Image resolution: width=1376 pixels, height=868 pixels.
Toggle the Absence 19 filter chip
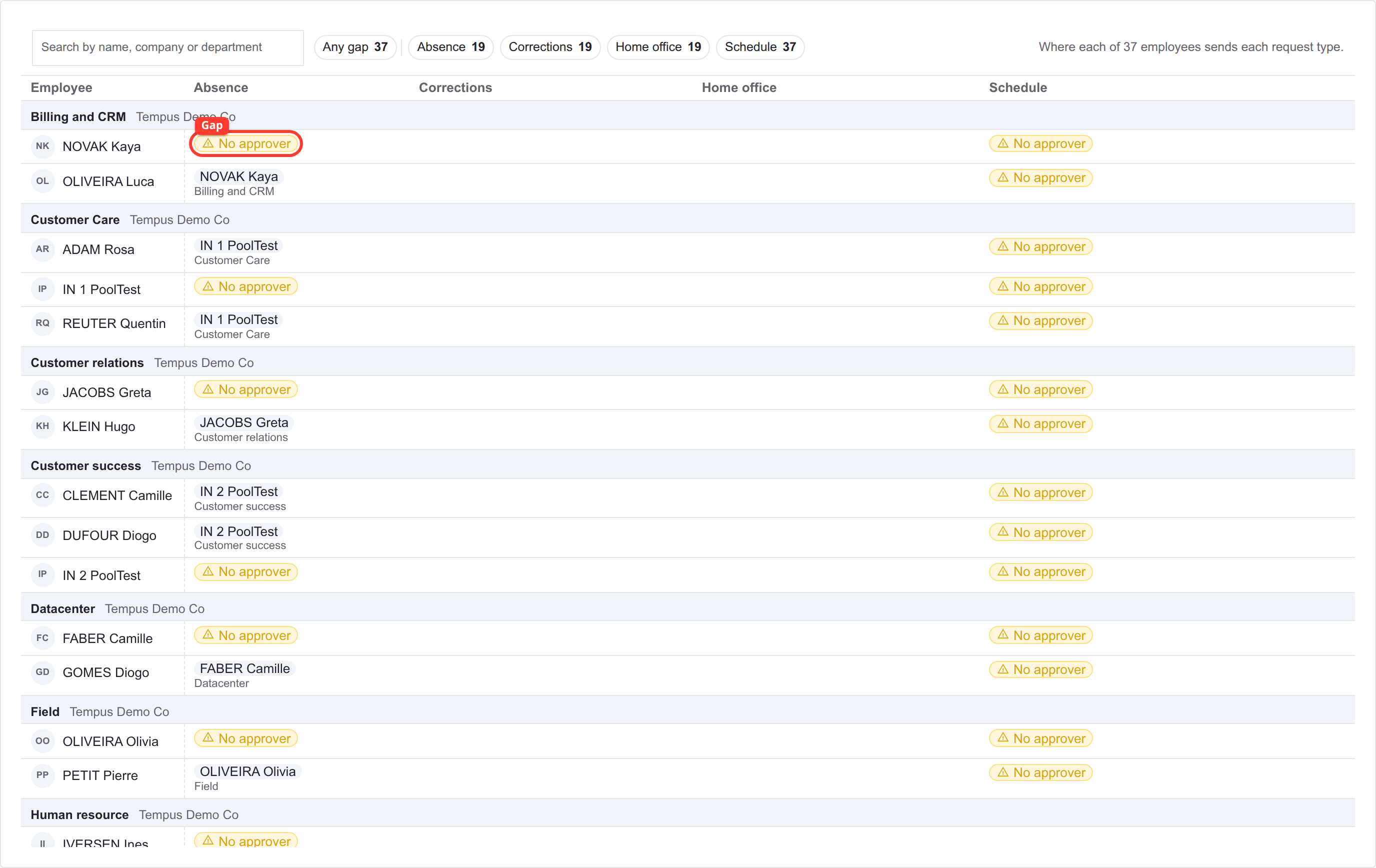(450, 47)
